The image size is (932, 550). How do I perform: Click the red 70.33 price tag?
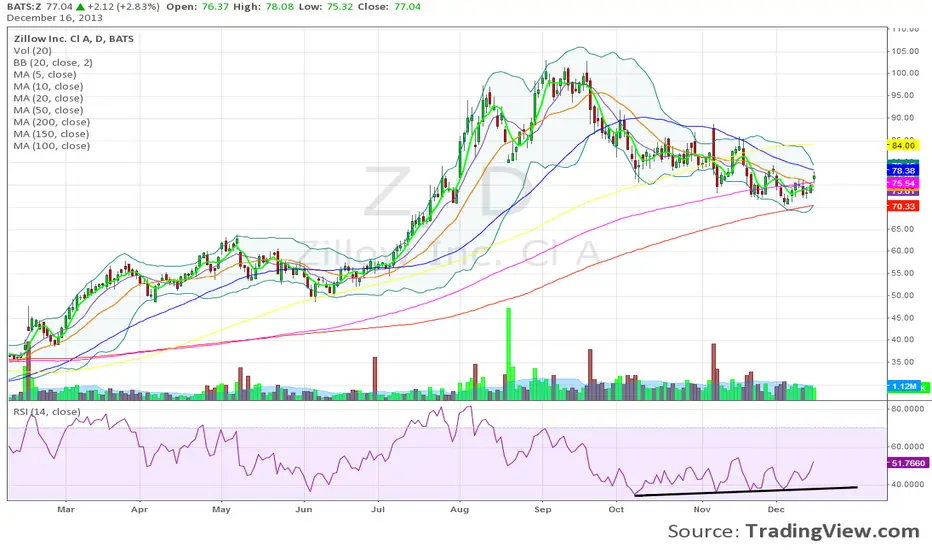tap(903, 206)
